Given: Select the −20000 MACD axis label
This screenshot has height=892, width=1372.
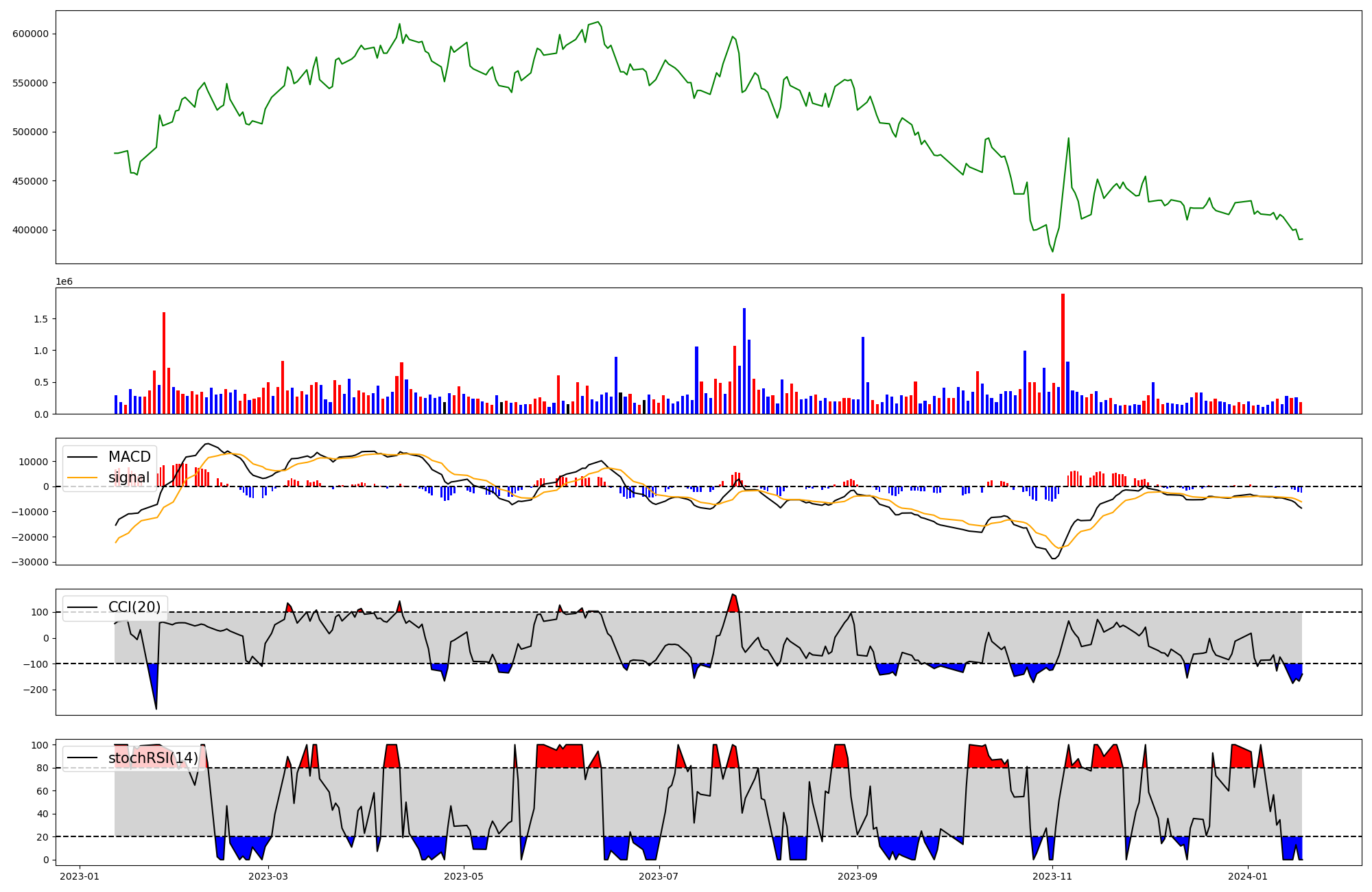Looking at the screenshot, I should tap(29, 537).
